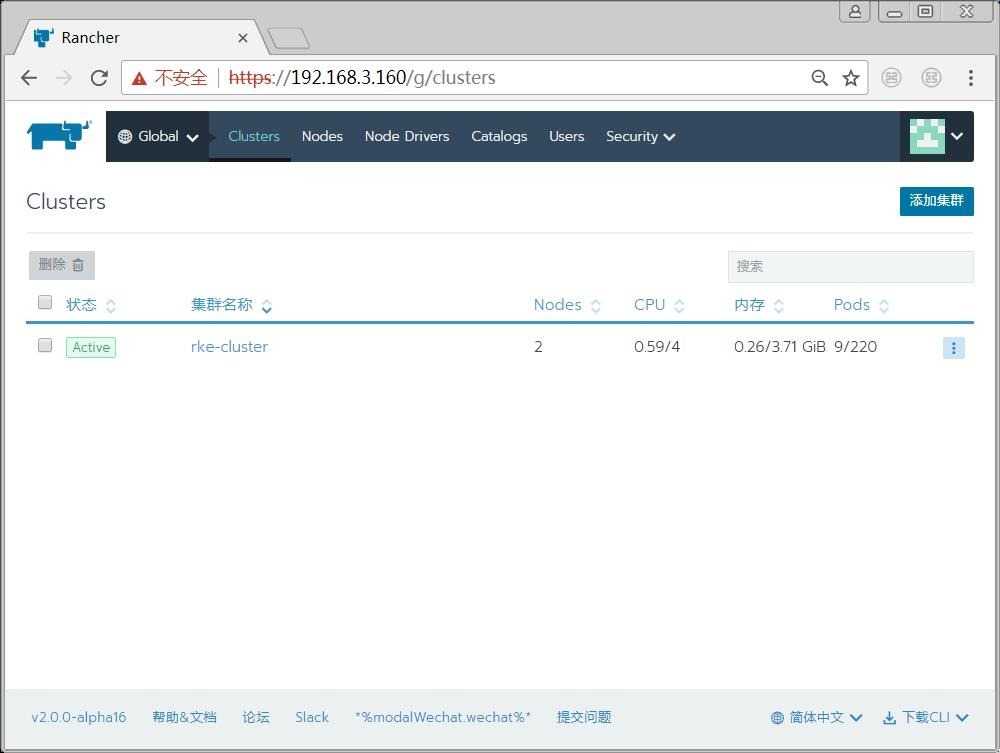Sort by Pods column
The height and width of the screenshot is (753, 1000).
pyautogui.click(x=861, y=305)
